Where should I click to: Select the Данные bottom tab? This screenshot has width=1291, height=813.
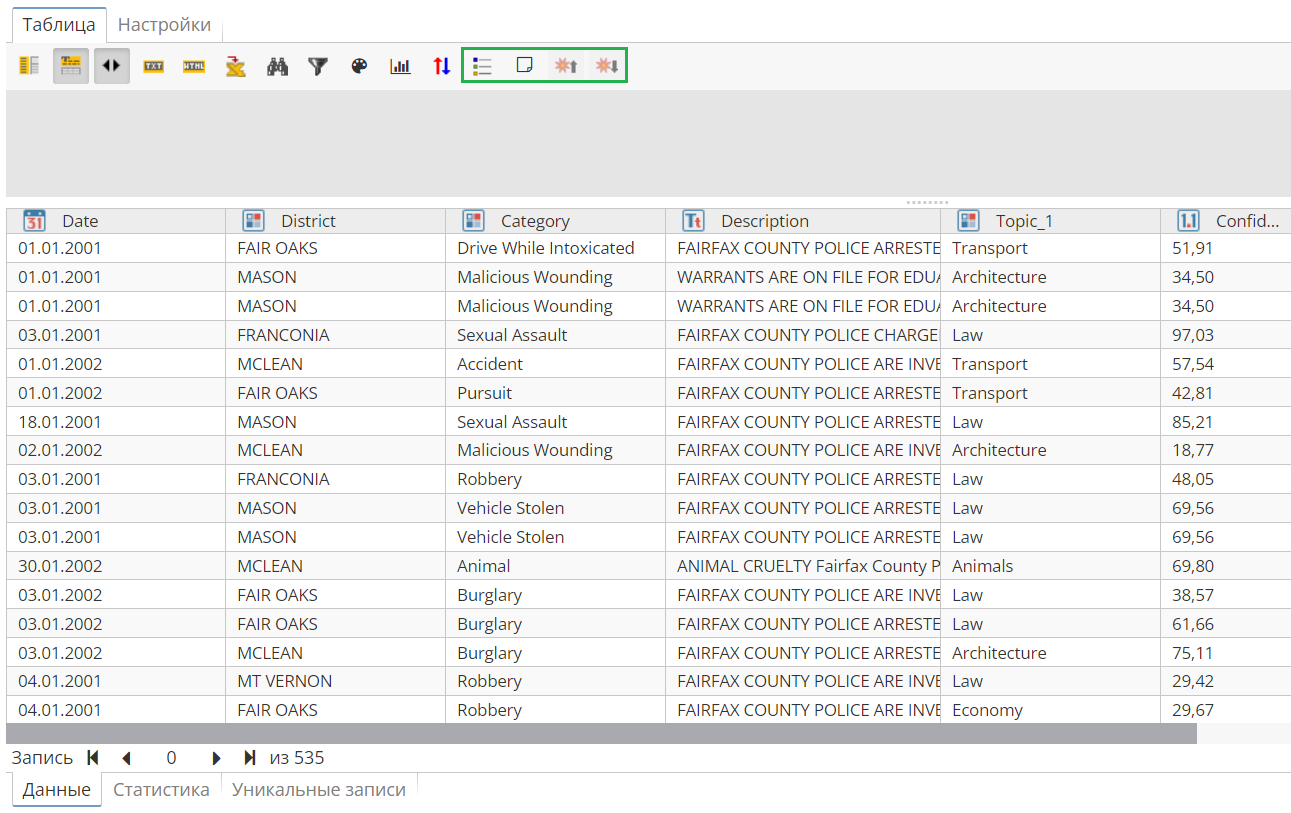57,789
